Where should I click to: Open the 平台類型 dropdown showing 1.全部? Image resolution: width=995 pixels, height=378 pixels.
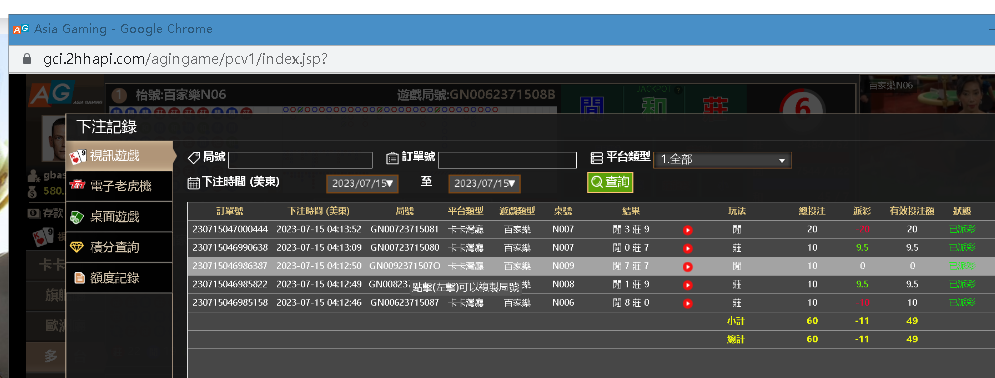[722, 160]
